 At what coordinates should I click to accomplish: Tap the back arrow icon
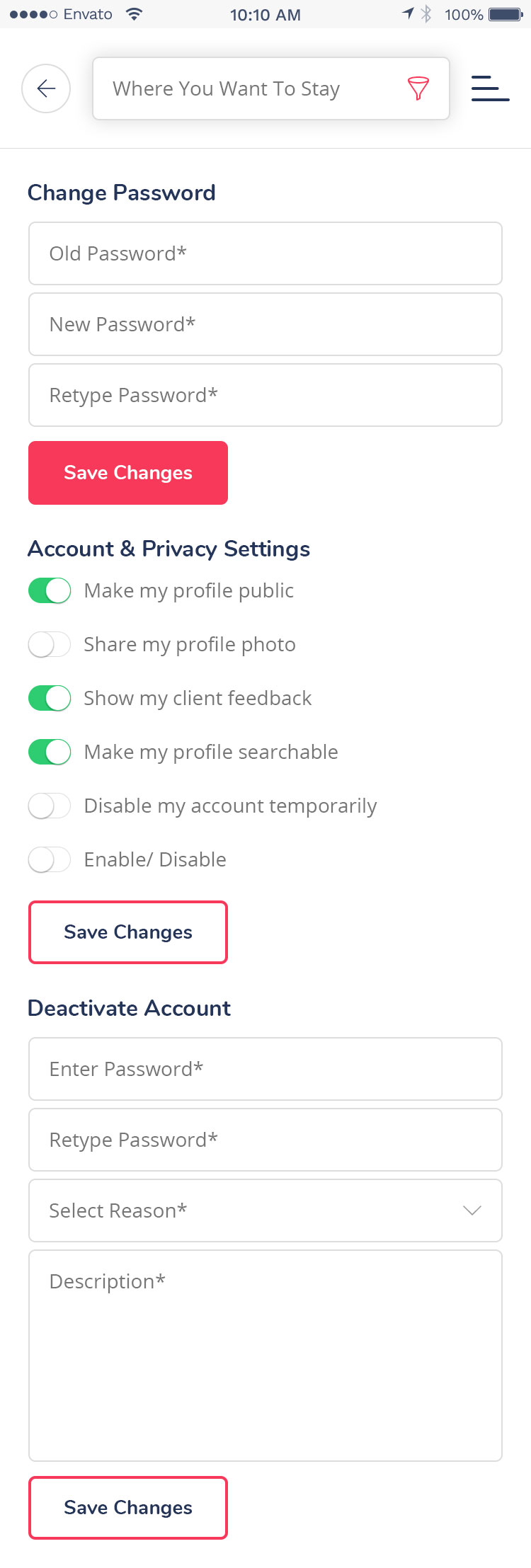tap(46, 88)
